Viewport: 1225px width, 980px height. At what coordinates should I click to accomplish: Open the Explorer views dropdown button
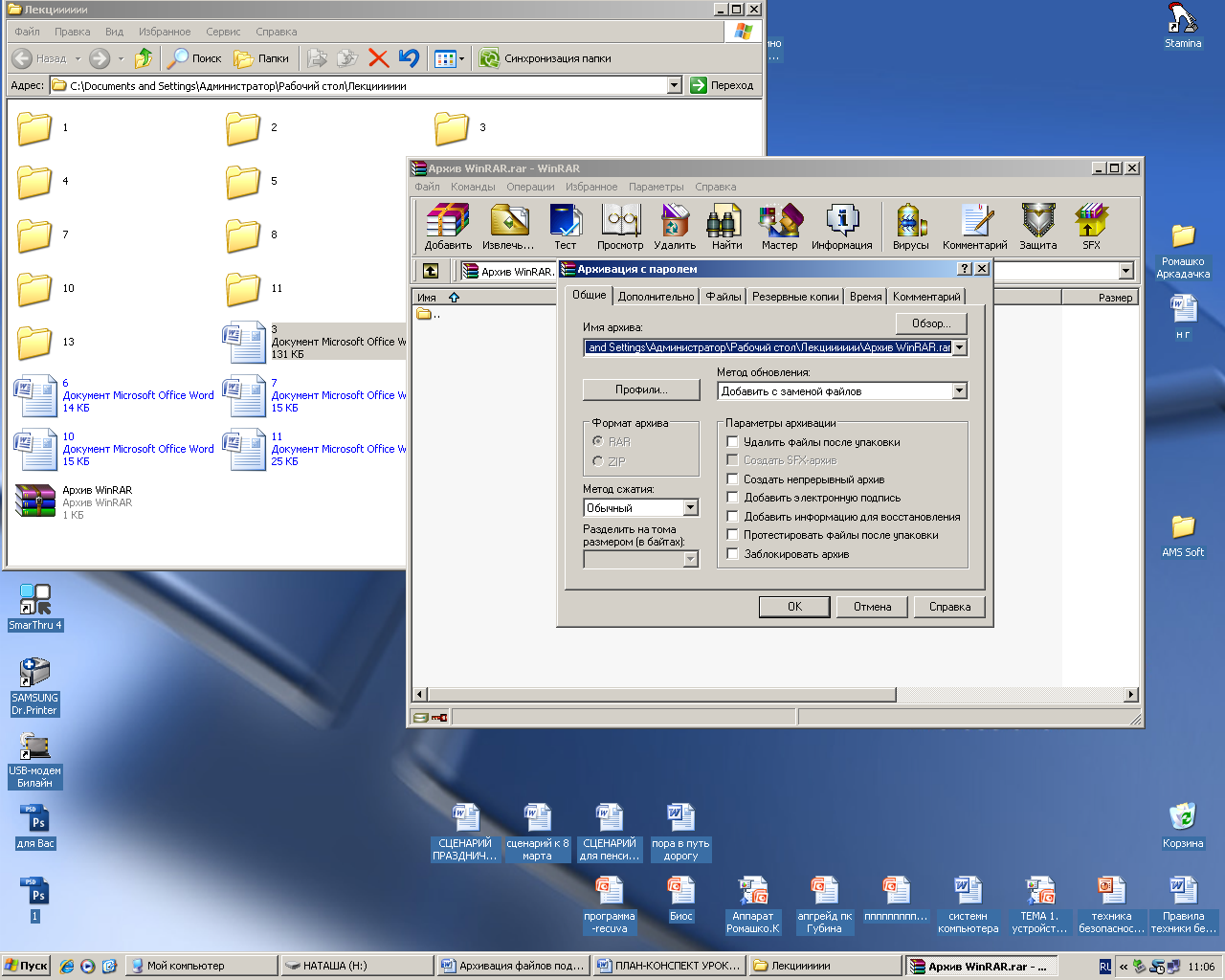pos(449,58)
